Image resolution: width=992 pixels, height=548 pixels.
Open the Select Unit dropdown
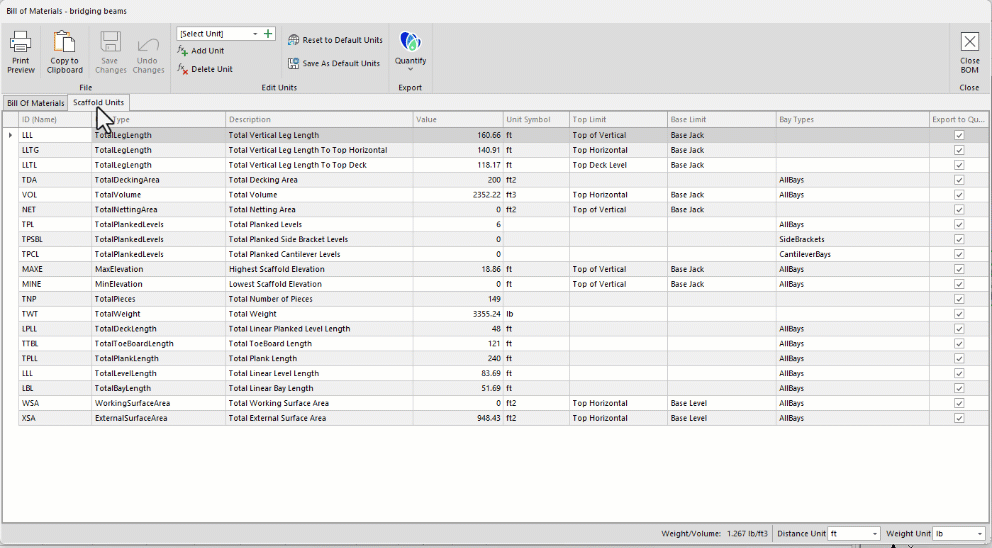click(x=255, y=34)
